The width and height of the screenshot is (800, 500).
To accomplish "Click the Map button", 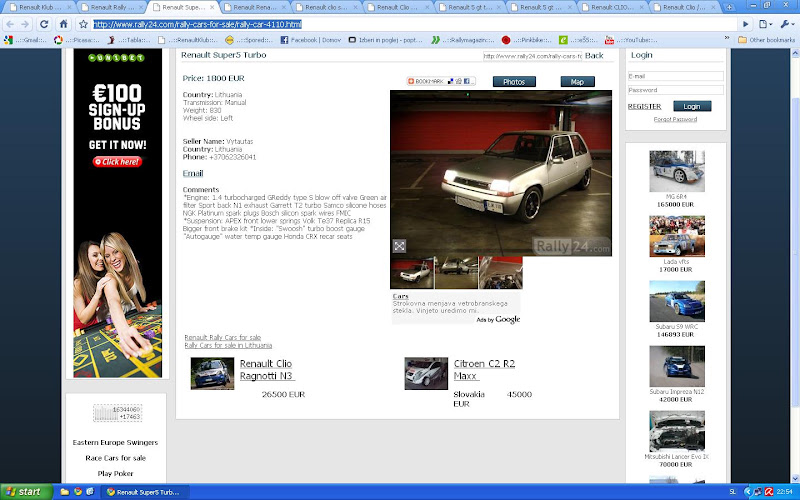I will pos(577,82).
